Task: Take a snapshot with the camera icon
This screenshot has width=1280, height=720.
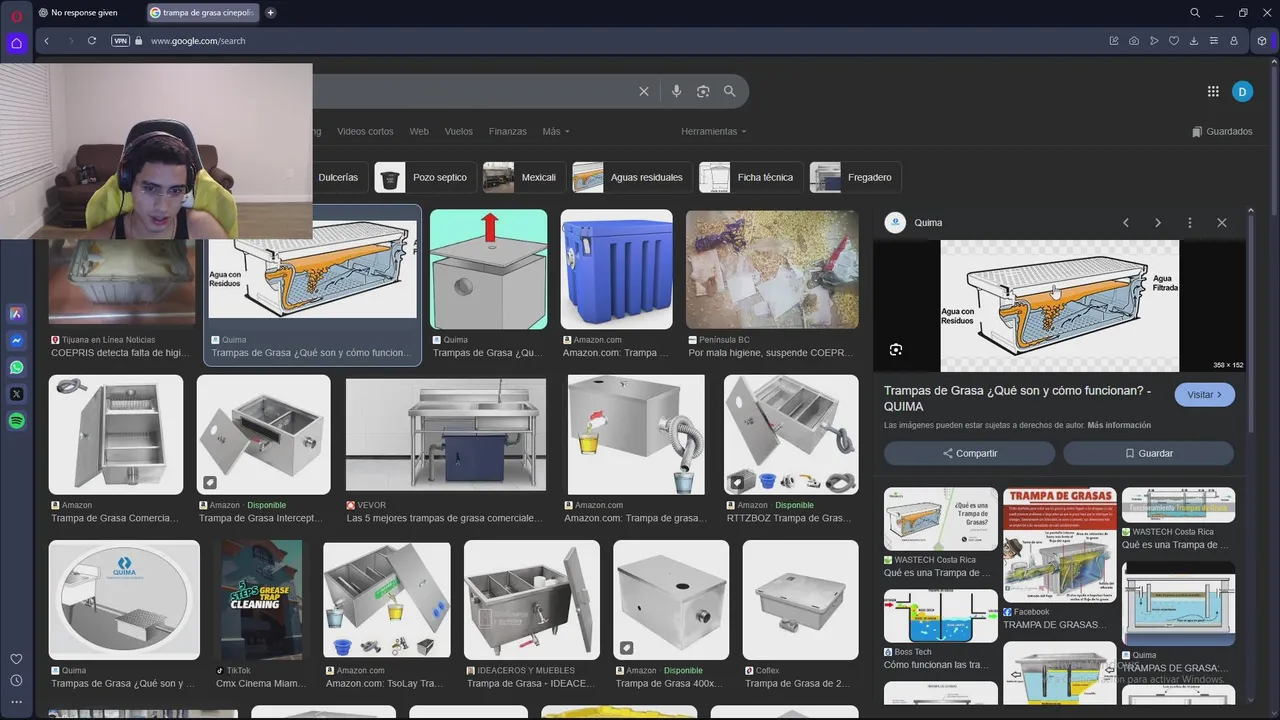Action: coord(1134,41)
